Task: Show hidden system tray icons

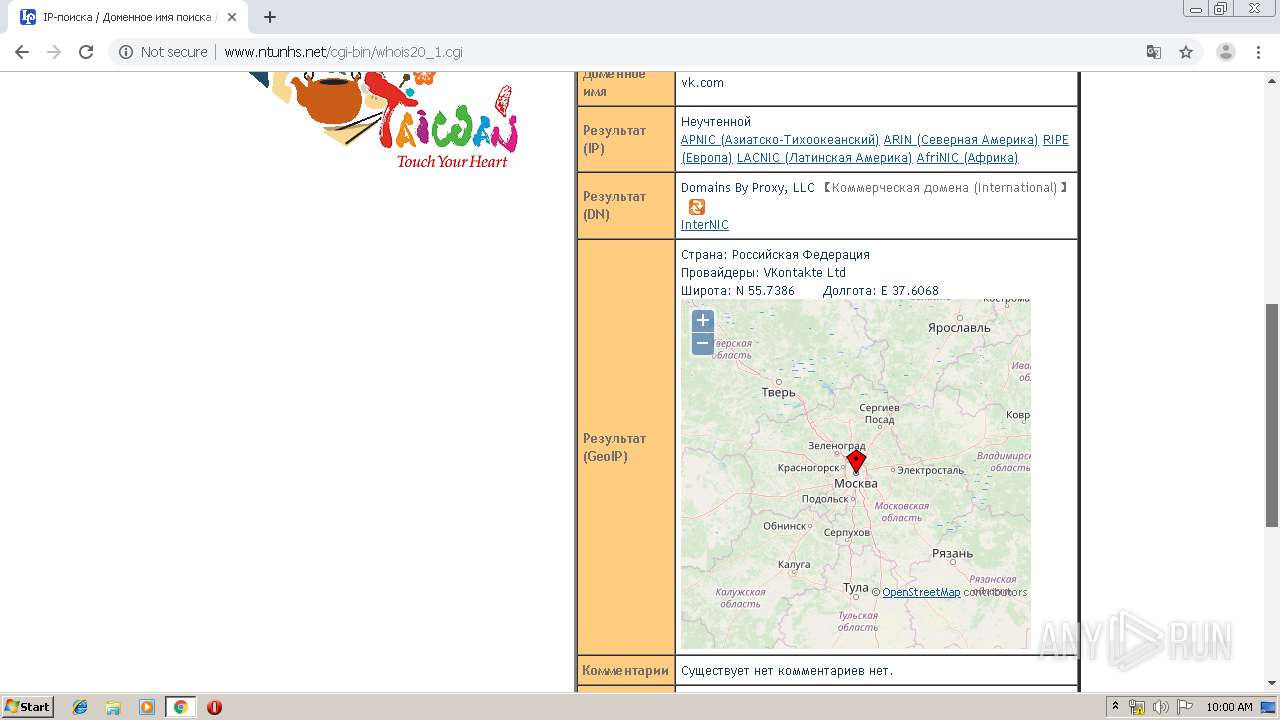Action: (x=1116, y=707)
